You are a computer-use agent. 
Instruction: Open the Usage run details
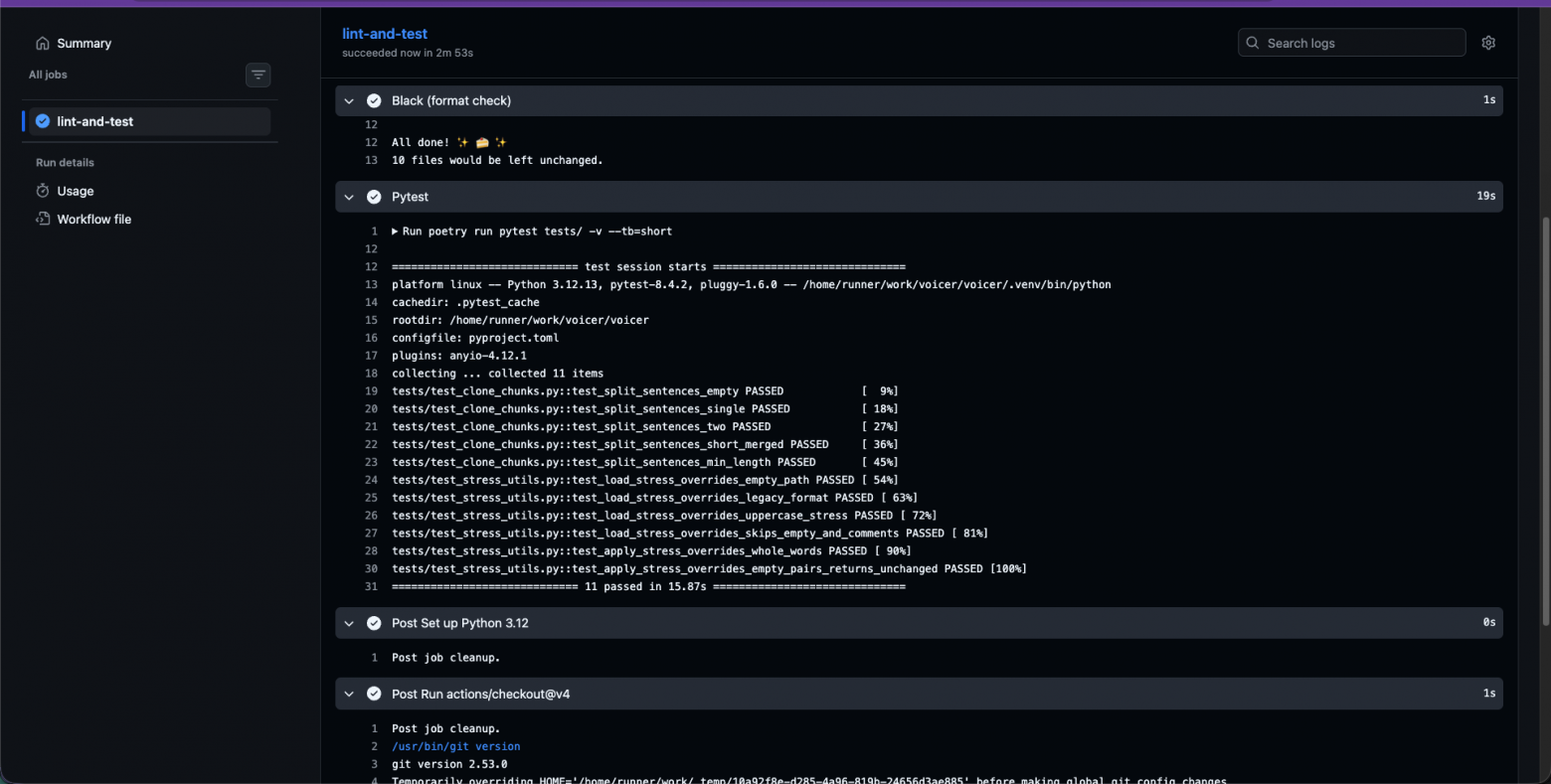[x=76, y=191]
